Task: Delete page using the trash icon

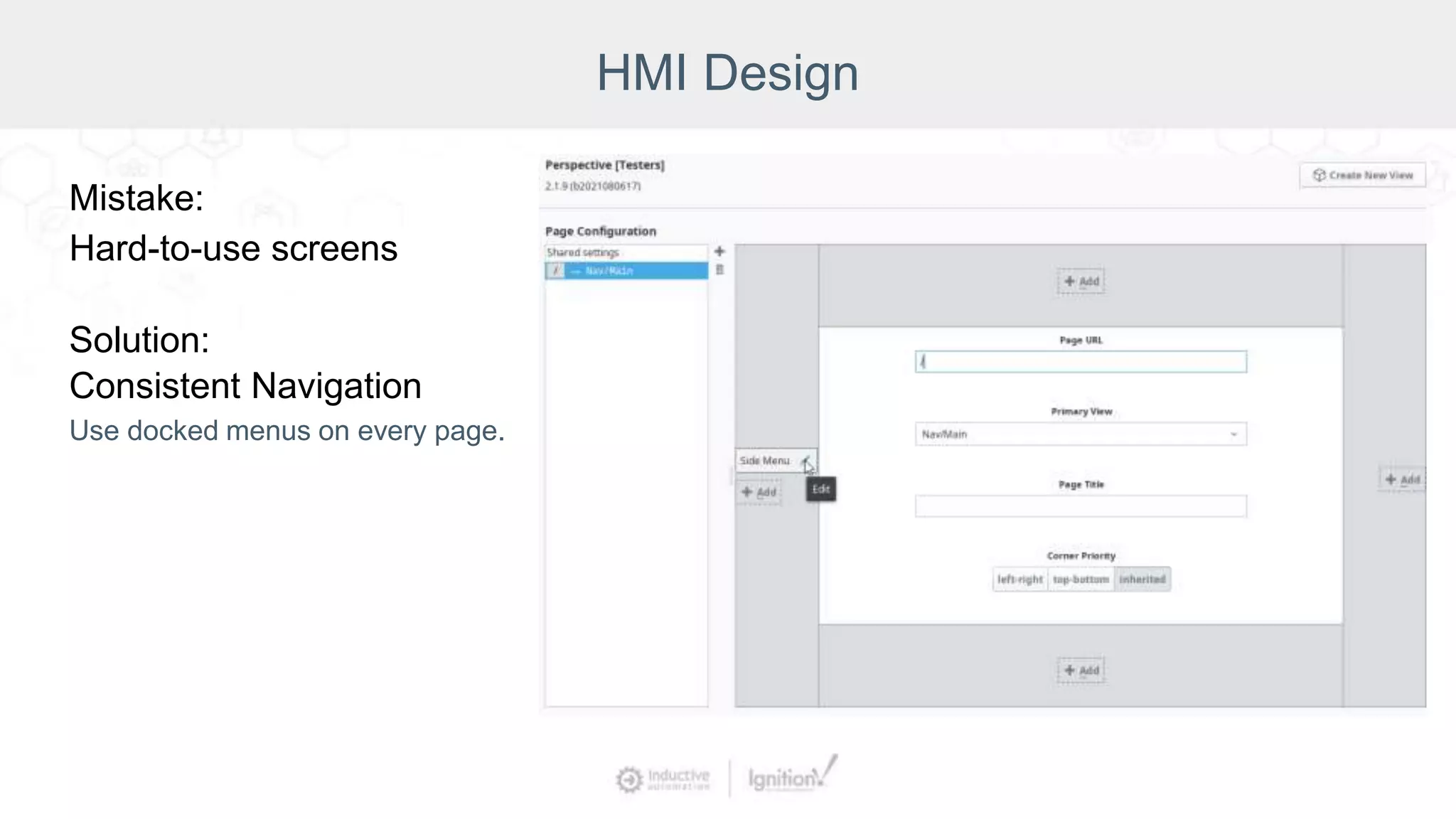Action: [x=719, y=270]
